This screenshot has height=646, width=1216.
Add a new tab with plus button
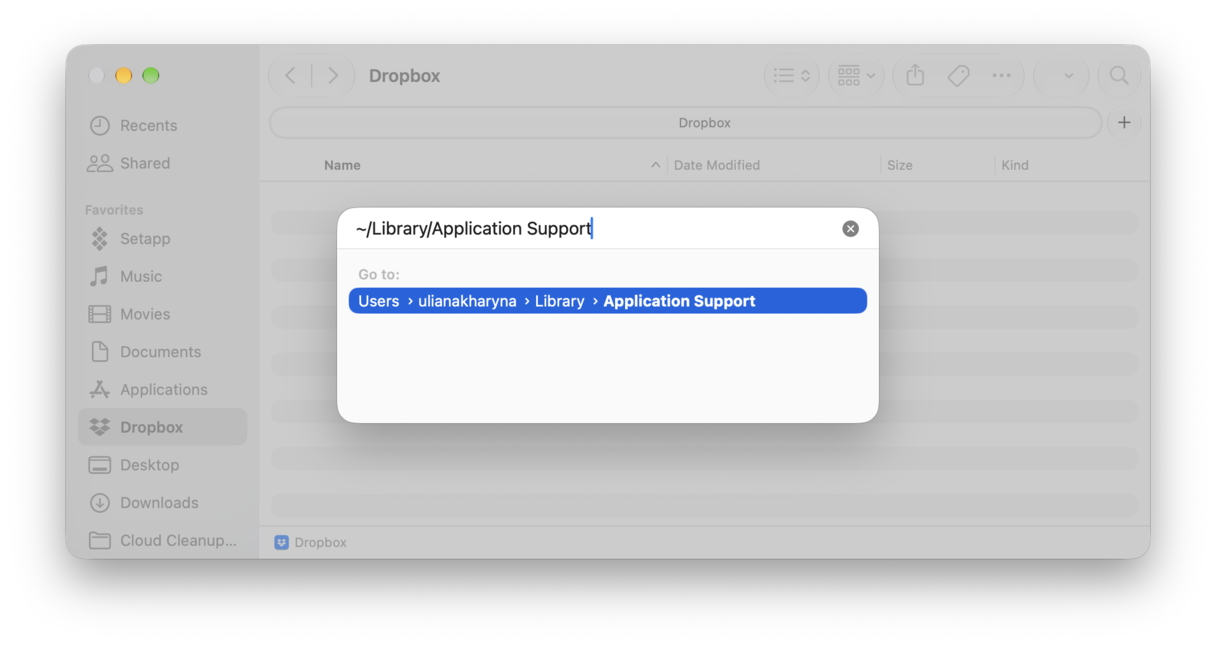coord(1124,123)
